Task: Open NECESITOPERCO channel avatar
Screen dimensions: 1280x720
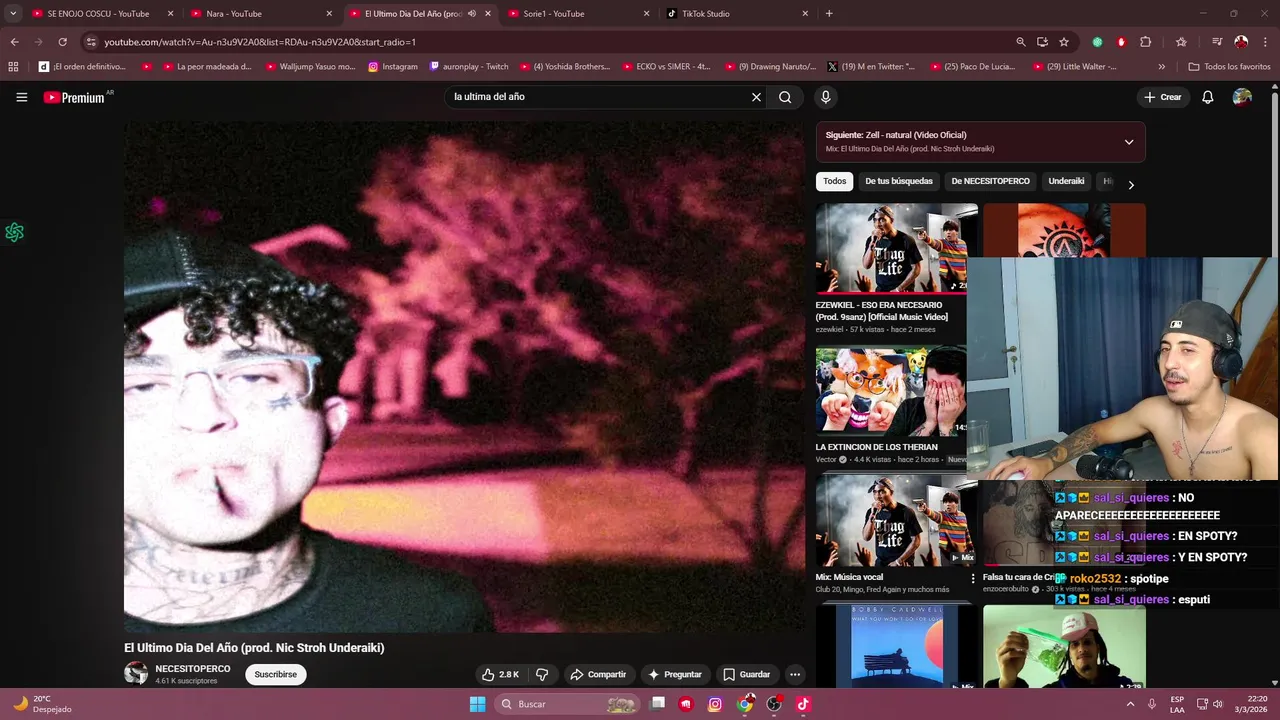Action: [x=136, y=673]
